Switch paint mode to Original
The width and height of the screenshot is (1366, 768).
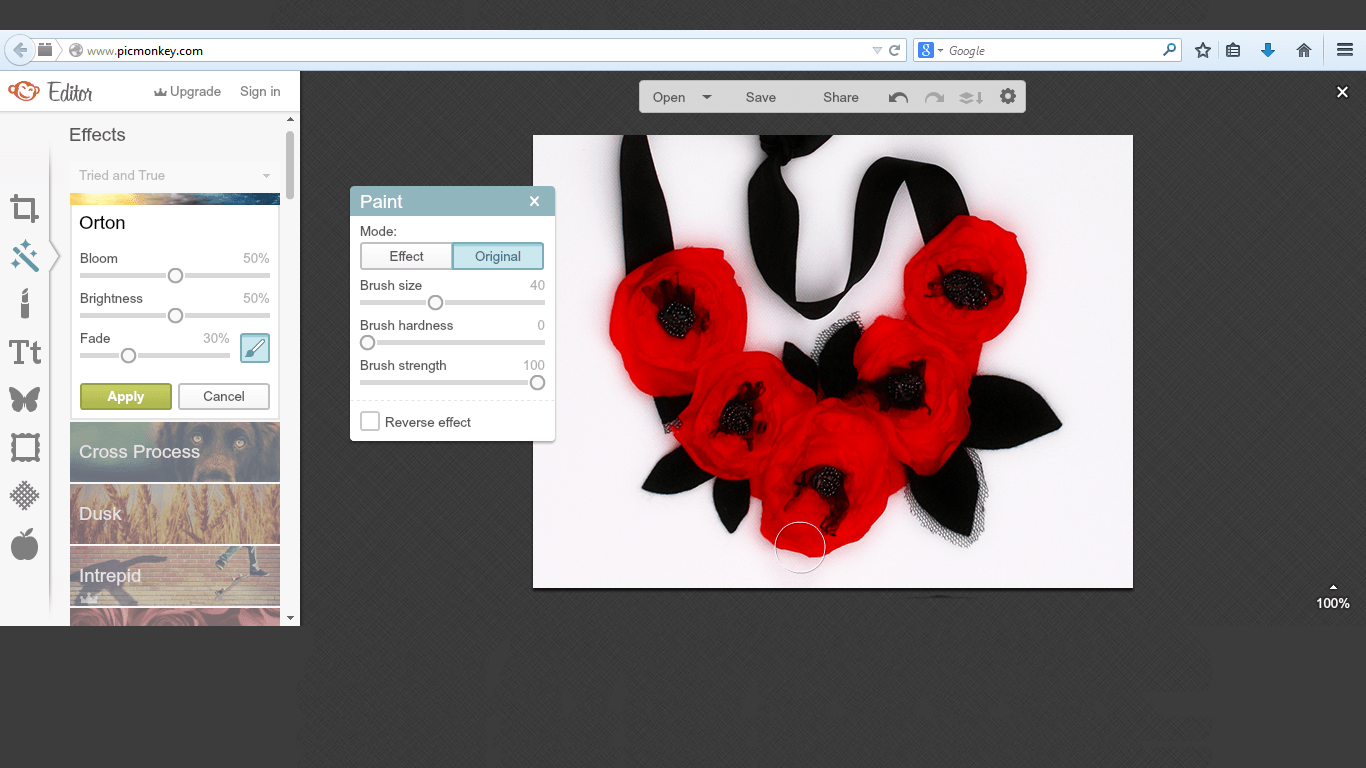click(x=498, y=256)
